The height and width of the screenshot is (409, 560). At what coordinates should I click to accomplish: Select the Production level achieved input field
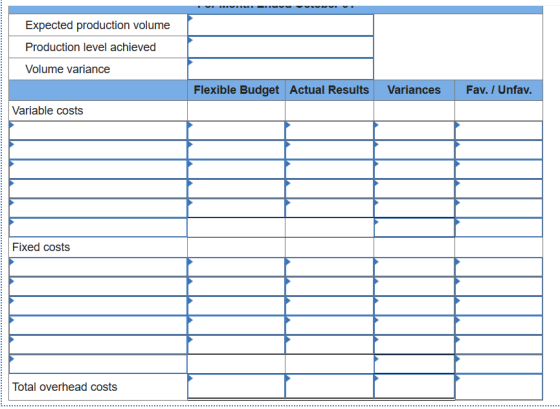(x=280, y=47)
